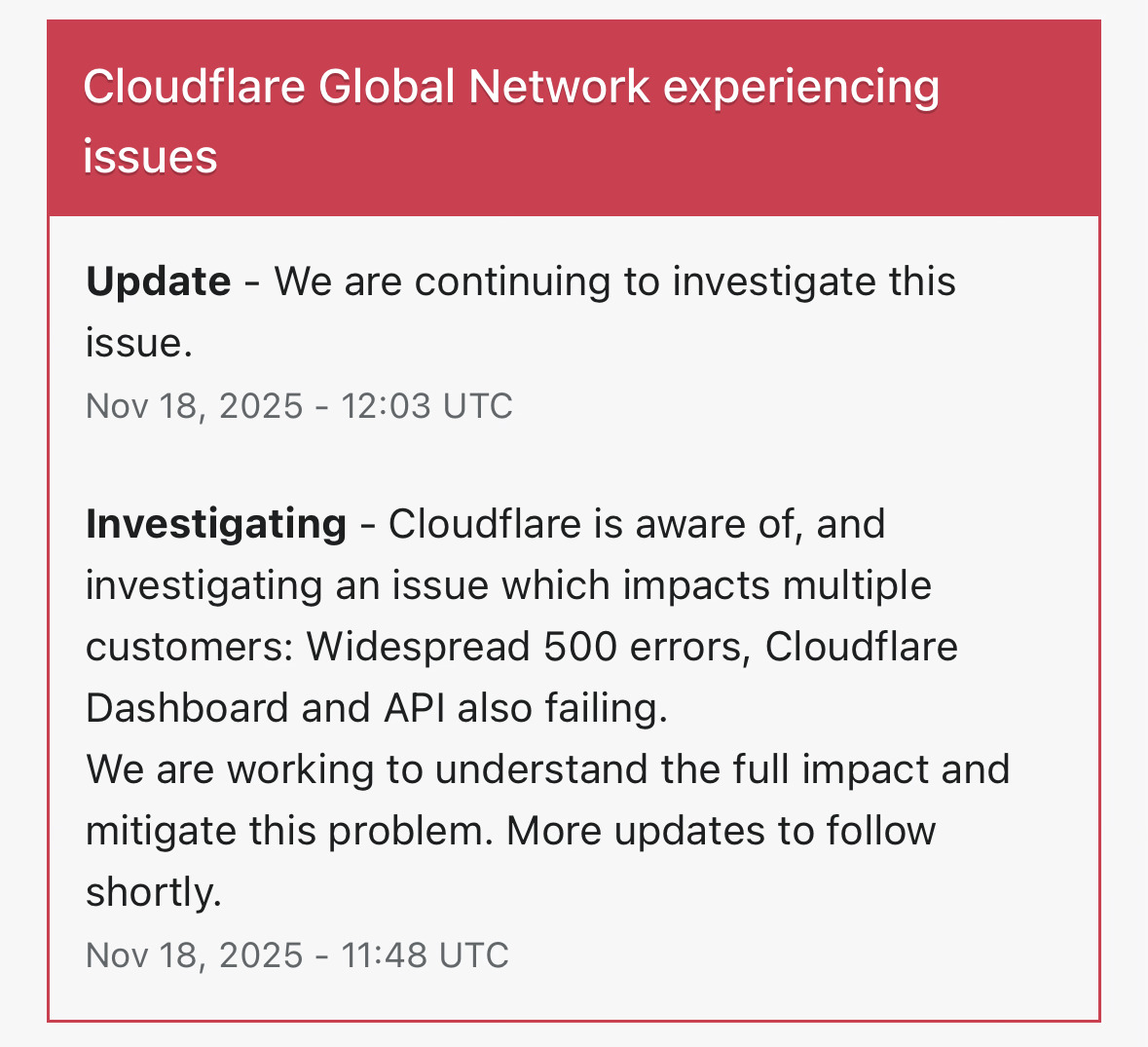The image size is (1148, 1047).
Task: Click the 'issue.' word ending the Update message
Action: (138, 343)
